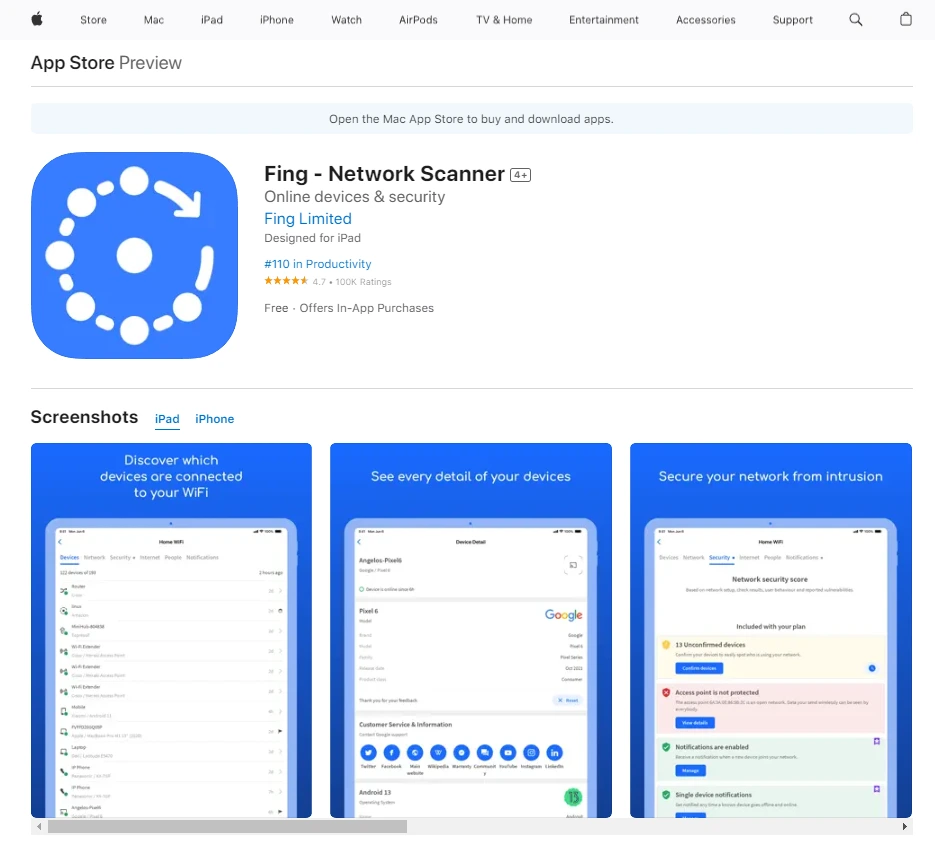
Task: Click the star rating icons
Action: (286, 281)
